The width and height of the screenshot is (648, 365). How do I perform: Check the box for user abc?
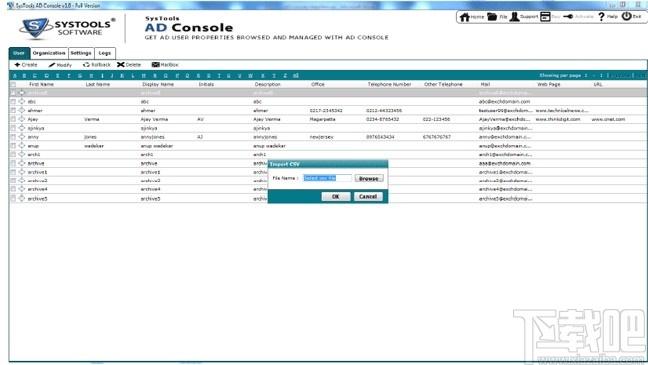(13, 101)
